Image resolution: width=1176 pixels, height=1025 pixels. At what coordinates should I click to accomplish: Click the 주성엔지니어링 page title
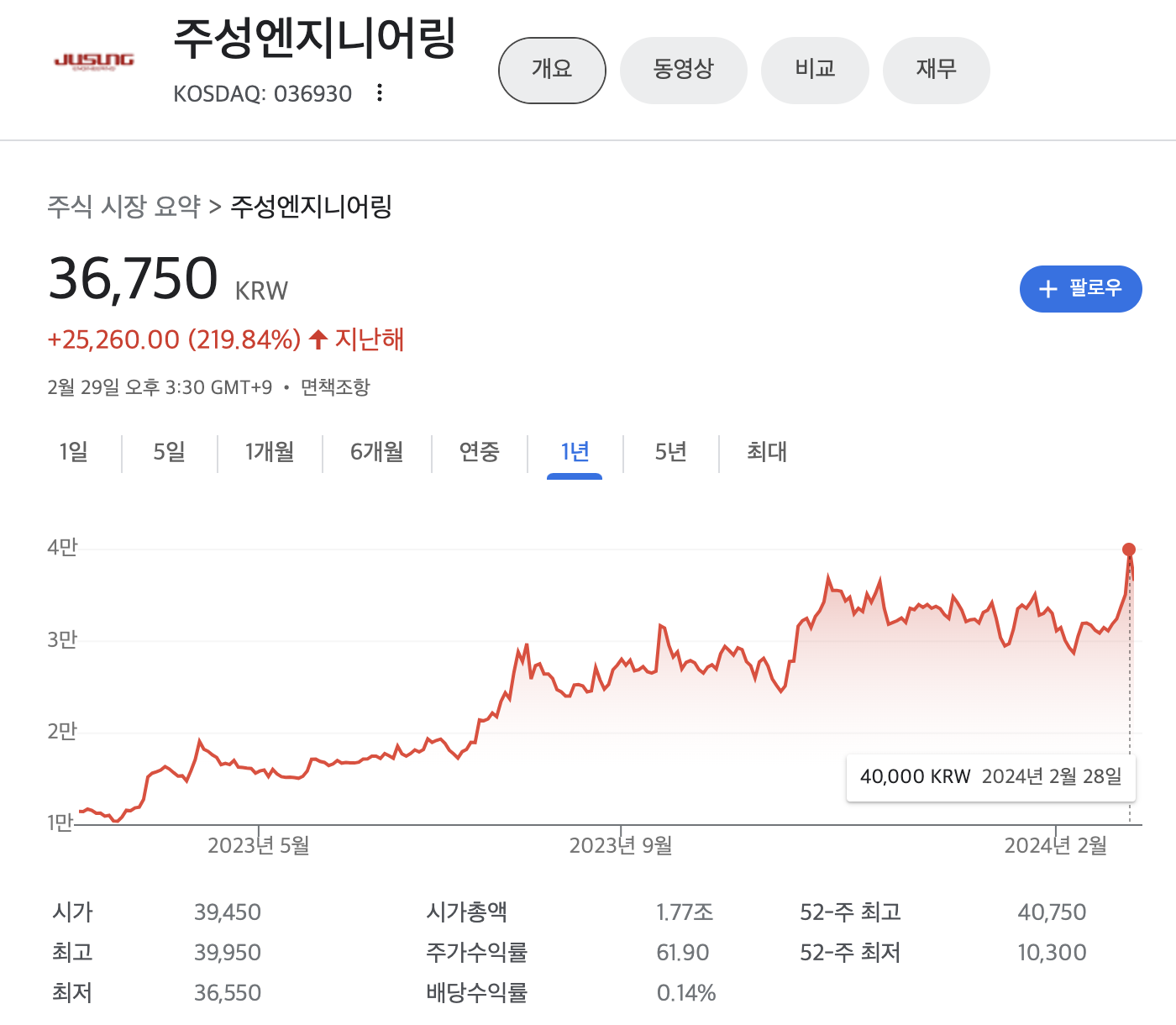point(314,38)
